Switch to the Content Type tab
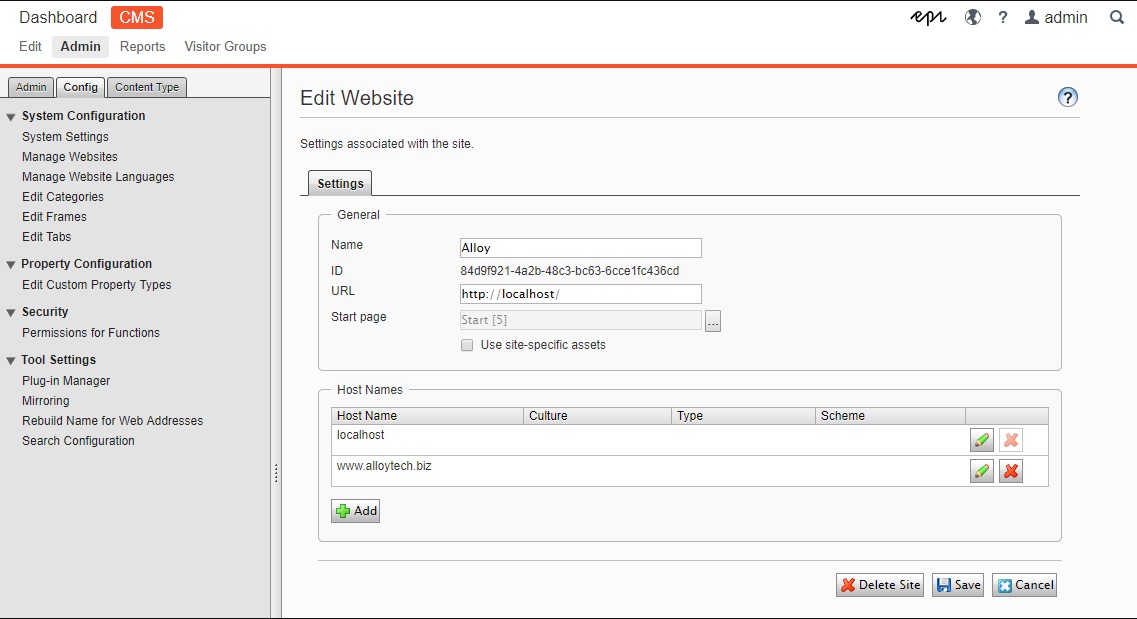Image resolution: width=1137 pixels, height=619 pixels. 147,87
